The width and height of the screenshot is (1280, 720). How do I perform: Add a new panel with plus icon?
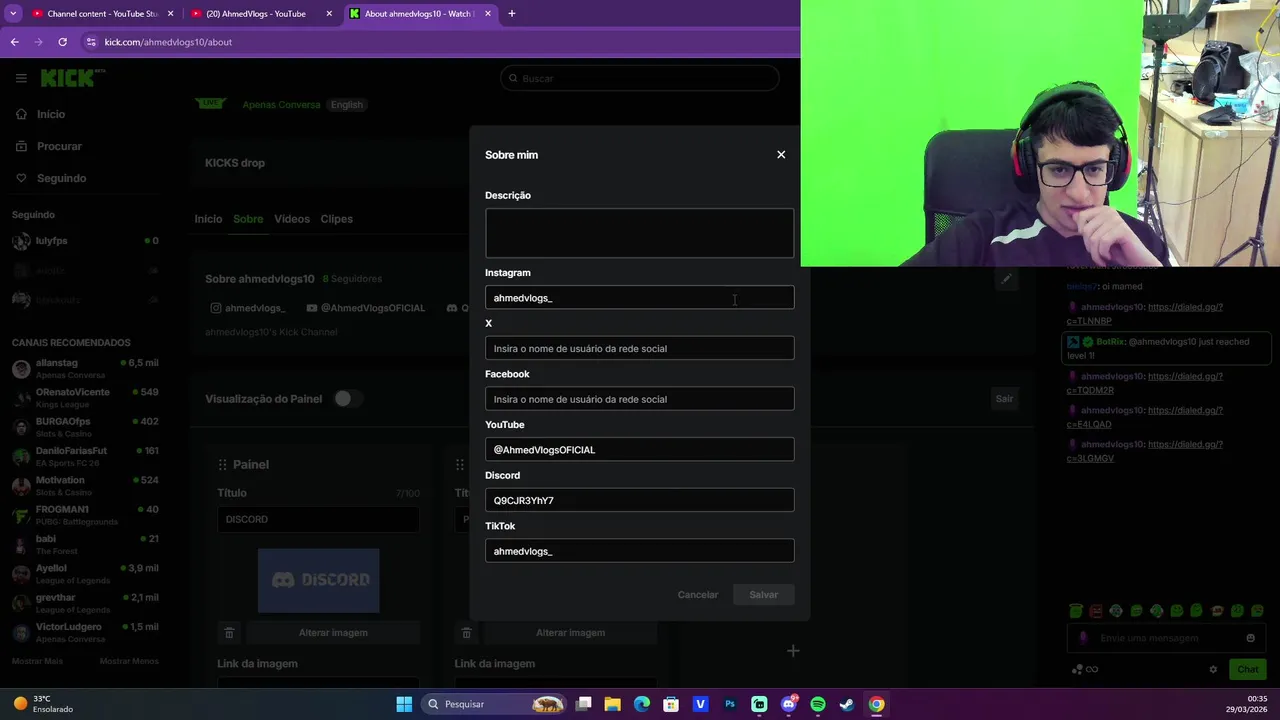pyautogui.click(x=793, y=651)
